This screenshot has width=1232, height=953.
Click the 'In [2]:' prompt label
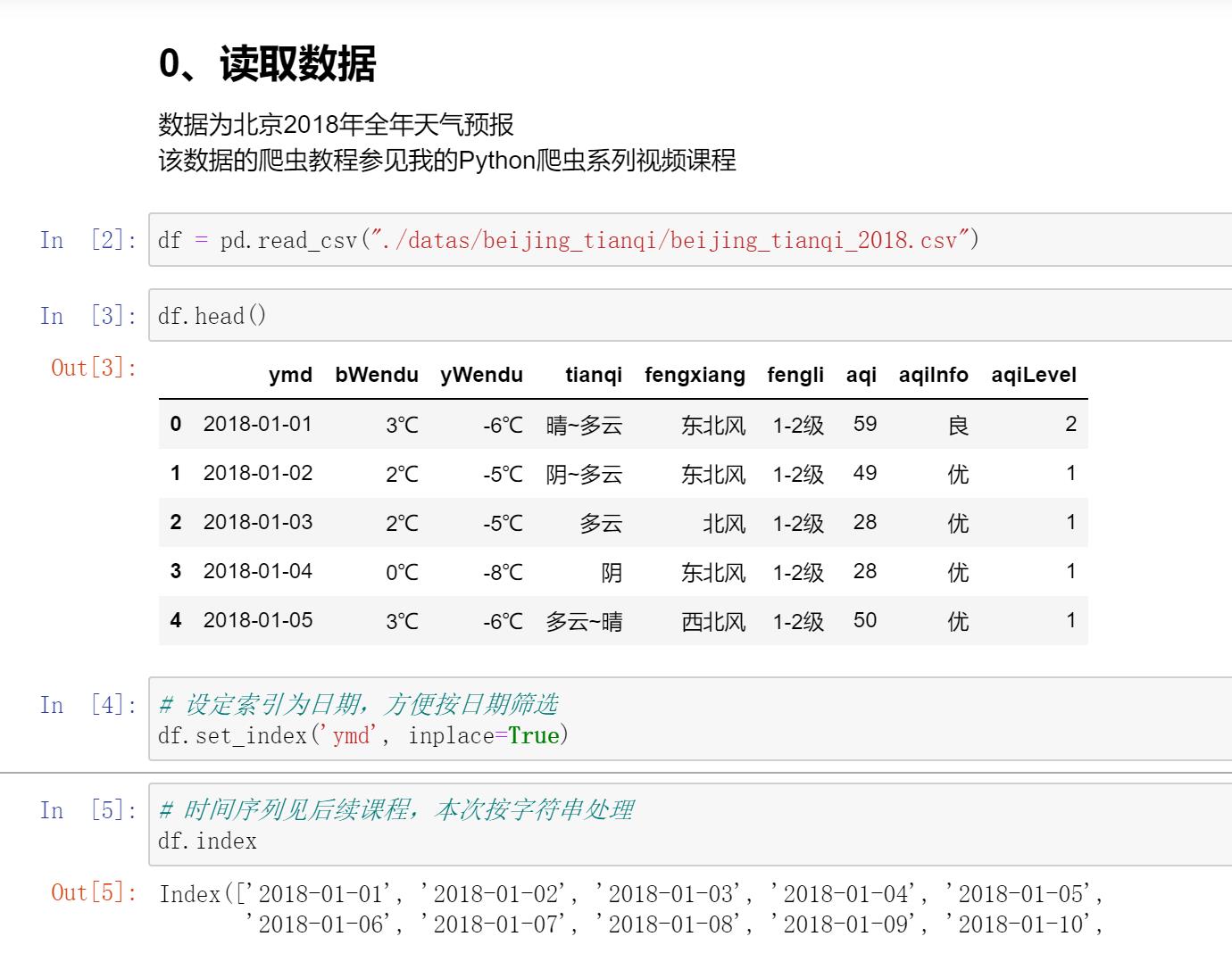point(88,240)
